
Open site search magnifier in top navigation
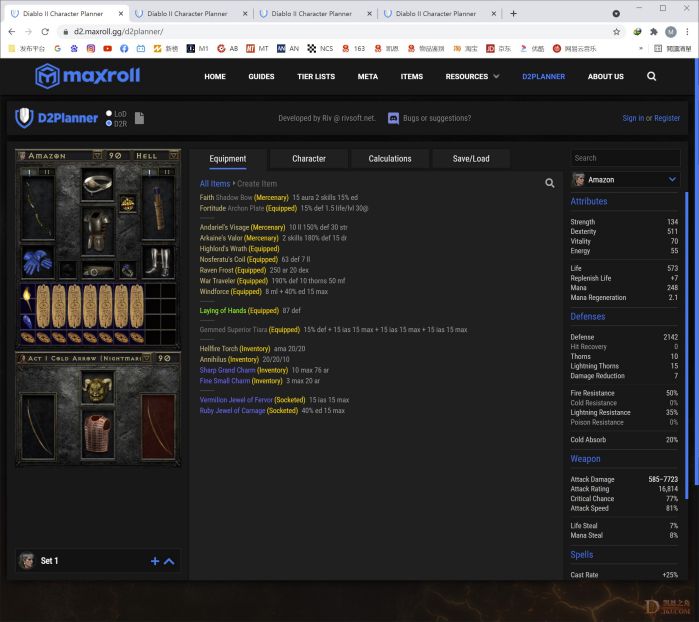(651, 76)
